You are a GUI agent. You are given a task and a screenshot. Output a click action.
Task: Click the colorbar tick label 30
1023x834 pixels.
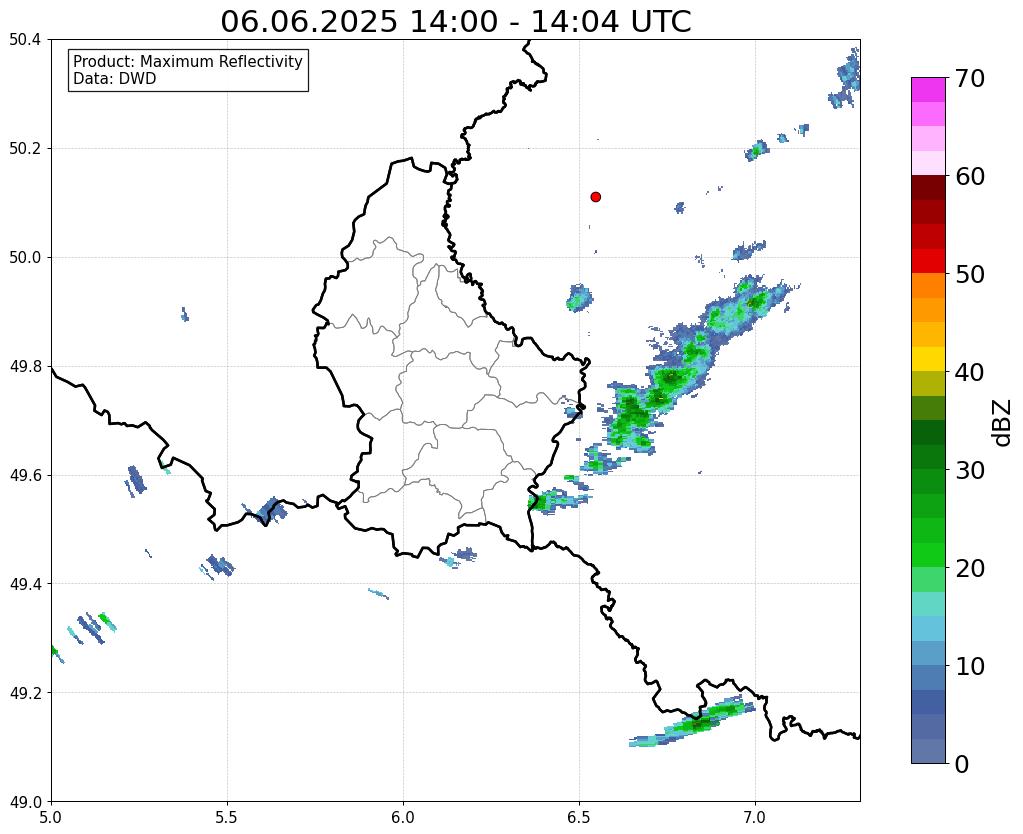coord(969,470)
